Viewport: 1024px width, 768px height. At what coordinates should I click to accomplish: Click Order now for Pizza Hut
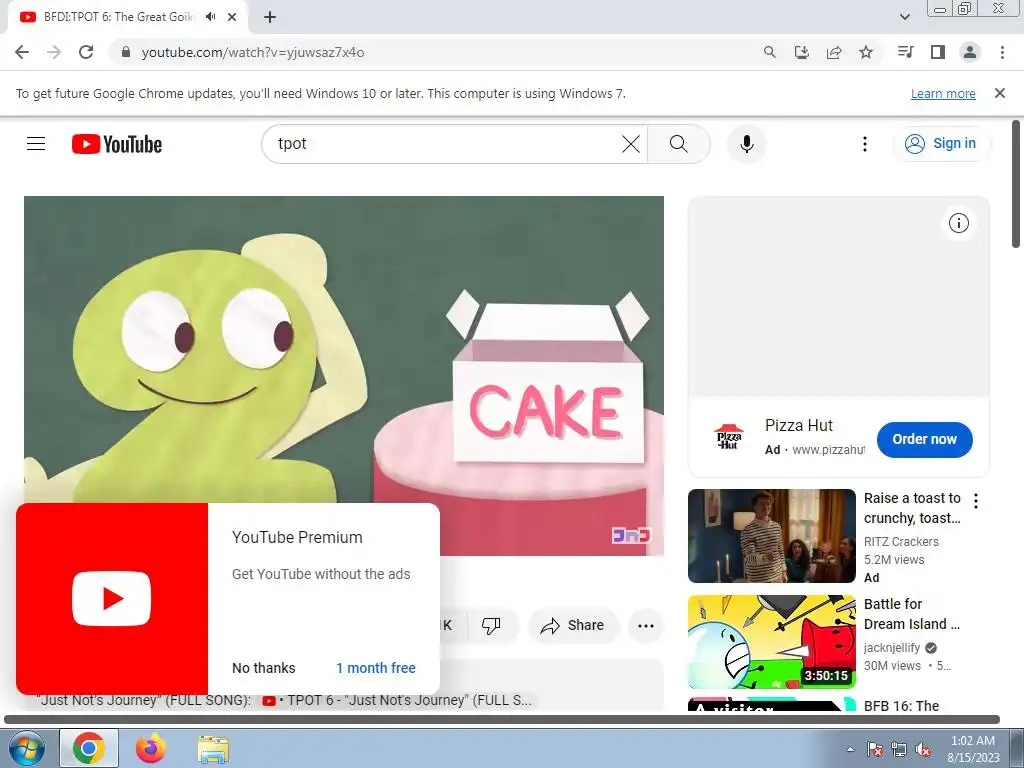click(924, 440)
